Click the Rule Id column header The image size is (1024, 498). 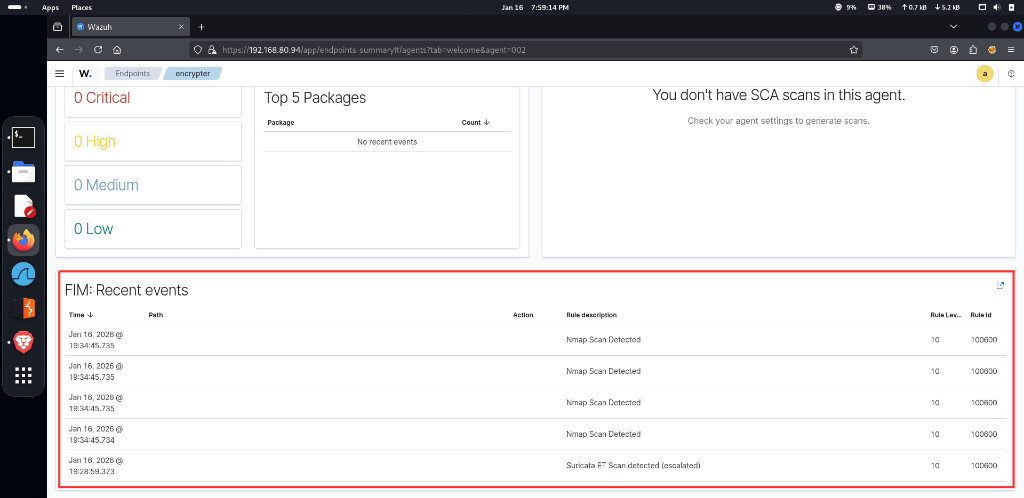[x=981, y=315]
